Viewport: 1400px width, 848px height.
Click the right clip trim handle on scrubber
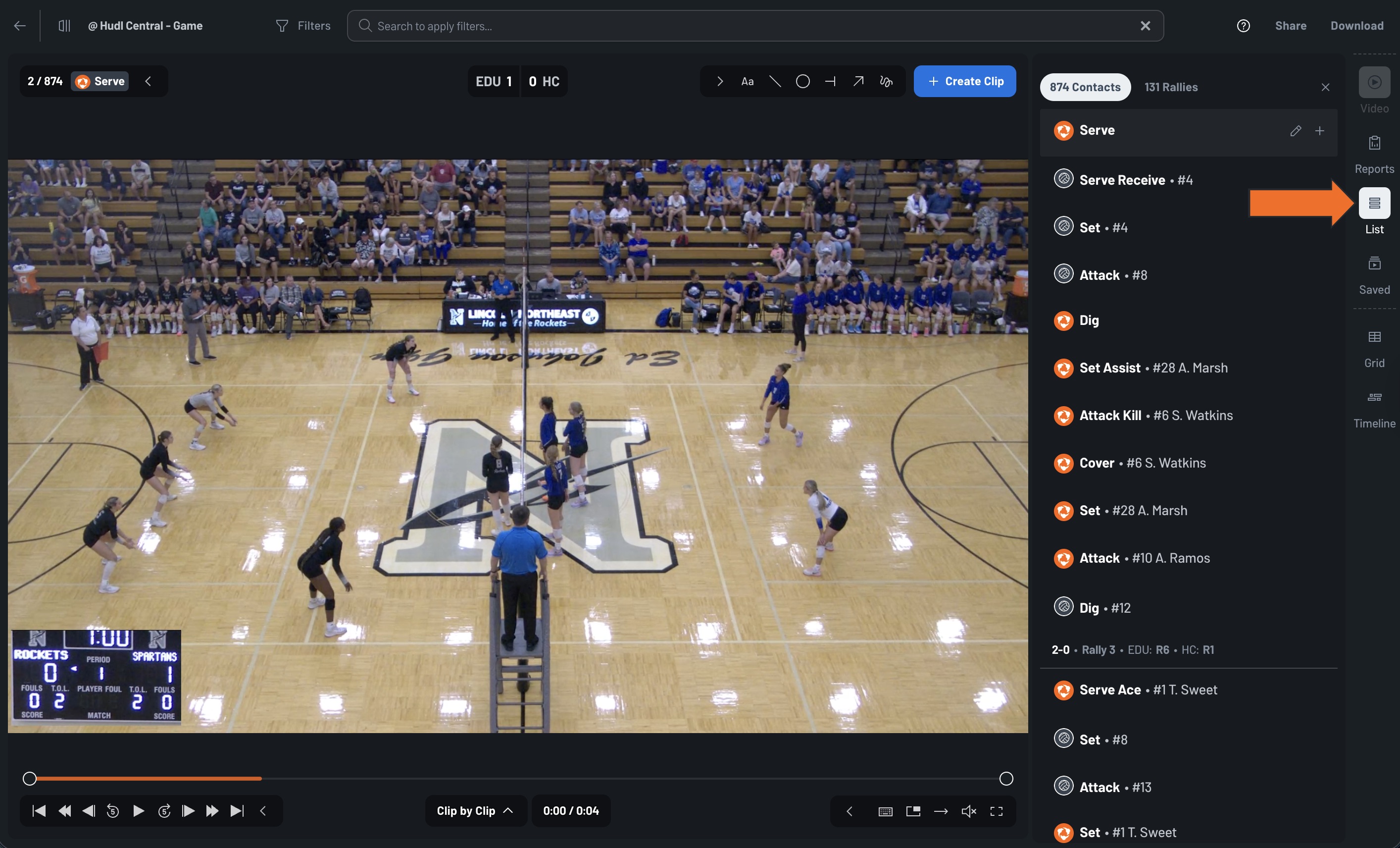click(x=1005, y=778)
